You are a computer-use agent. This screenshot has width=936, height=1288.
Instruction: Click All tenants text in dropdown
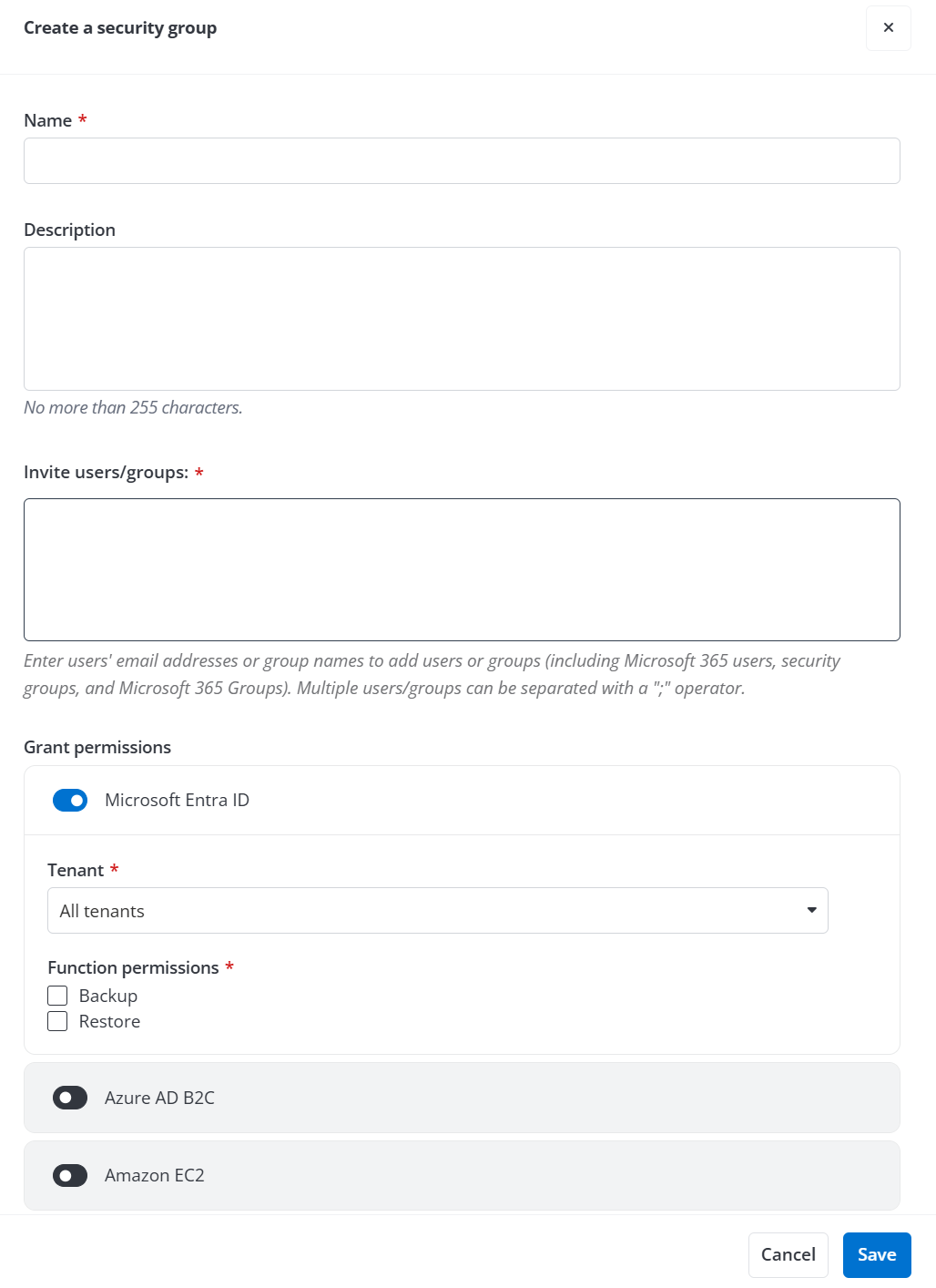[102, 911]
